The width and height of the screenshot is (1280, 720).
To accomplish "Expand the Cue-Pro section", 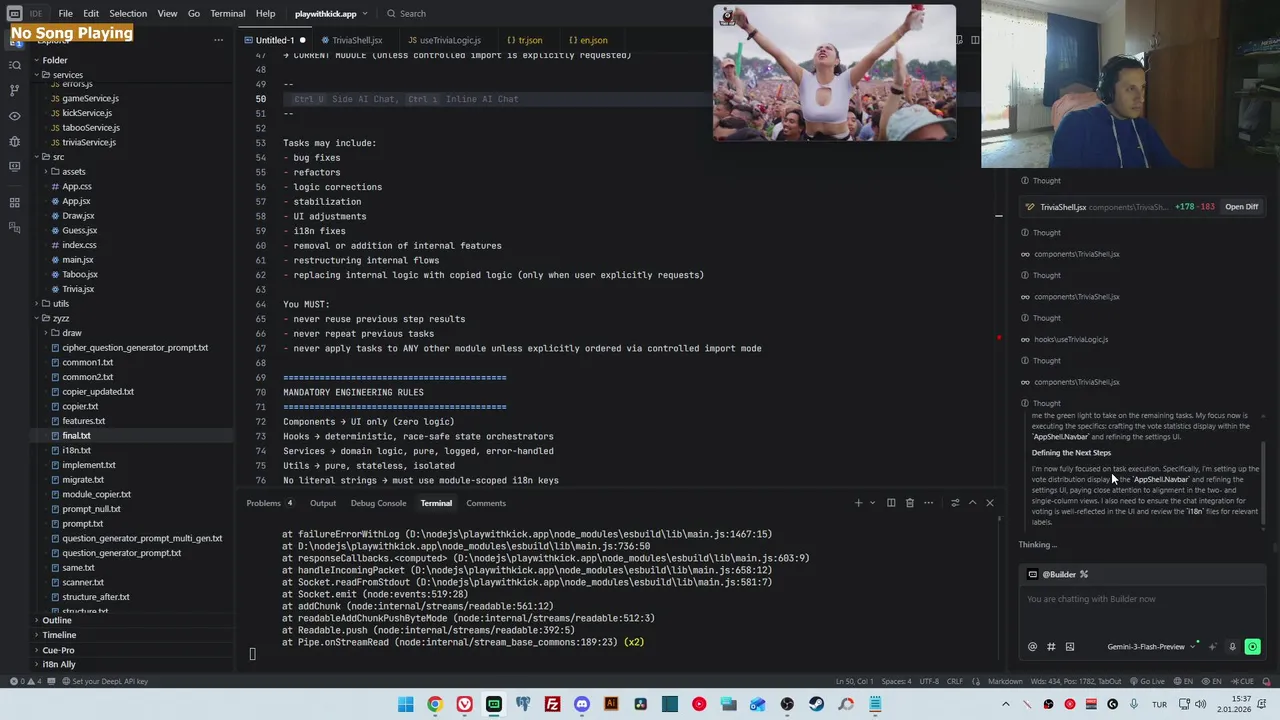I will 58,650.
